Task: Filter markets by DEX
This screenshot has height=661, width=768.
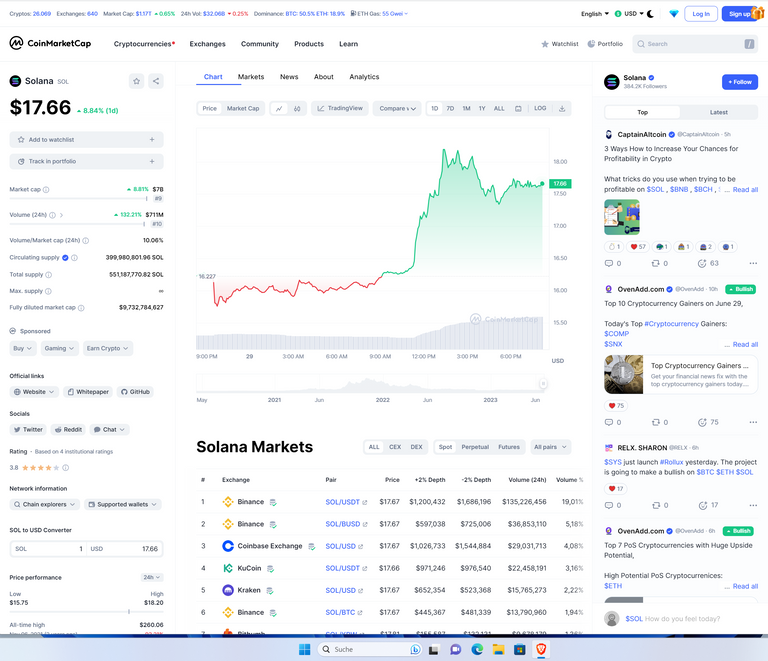Action: [416, 447]
